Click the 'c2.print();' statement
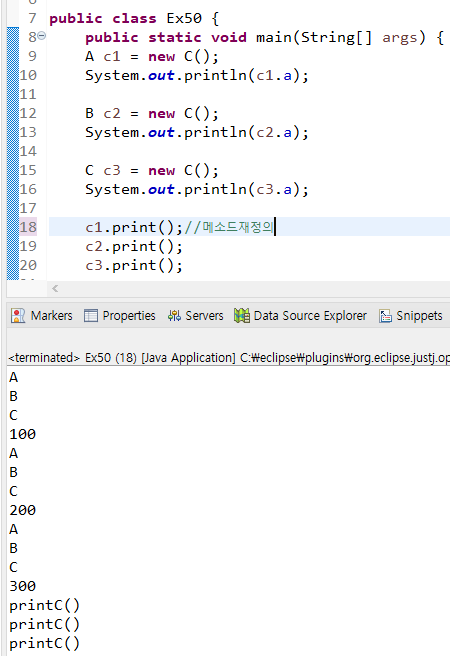450x656 pixels. tap(134, 246)
